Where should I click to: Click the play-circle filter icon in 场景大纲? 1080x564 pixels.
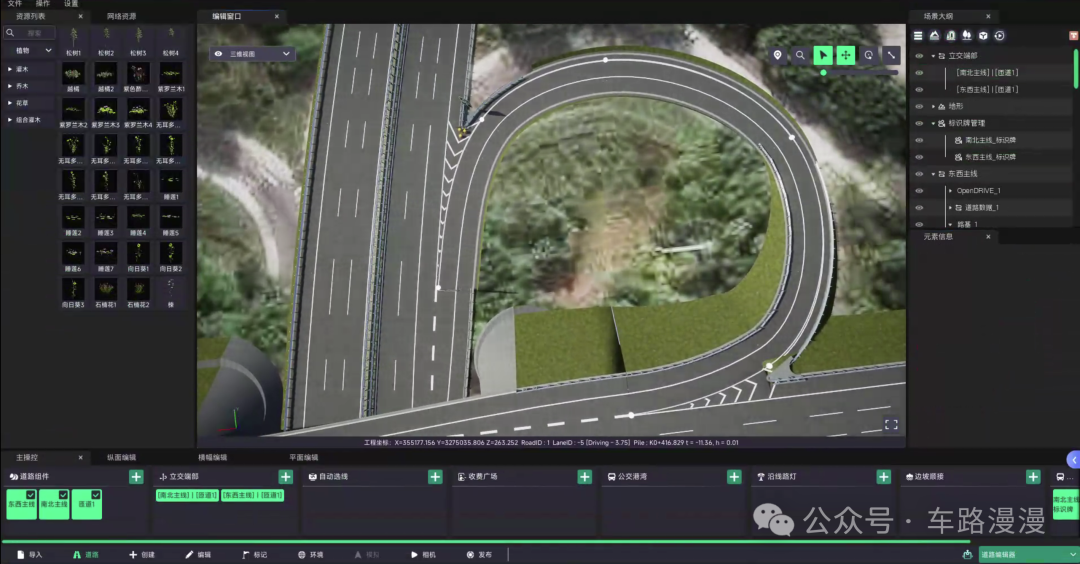click(1000, 36)
